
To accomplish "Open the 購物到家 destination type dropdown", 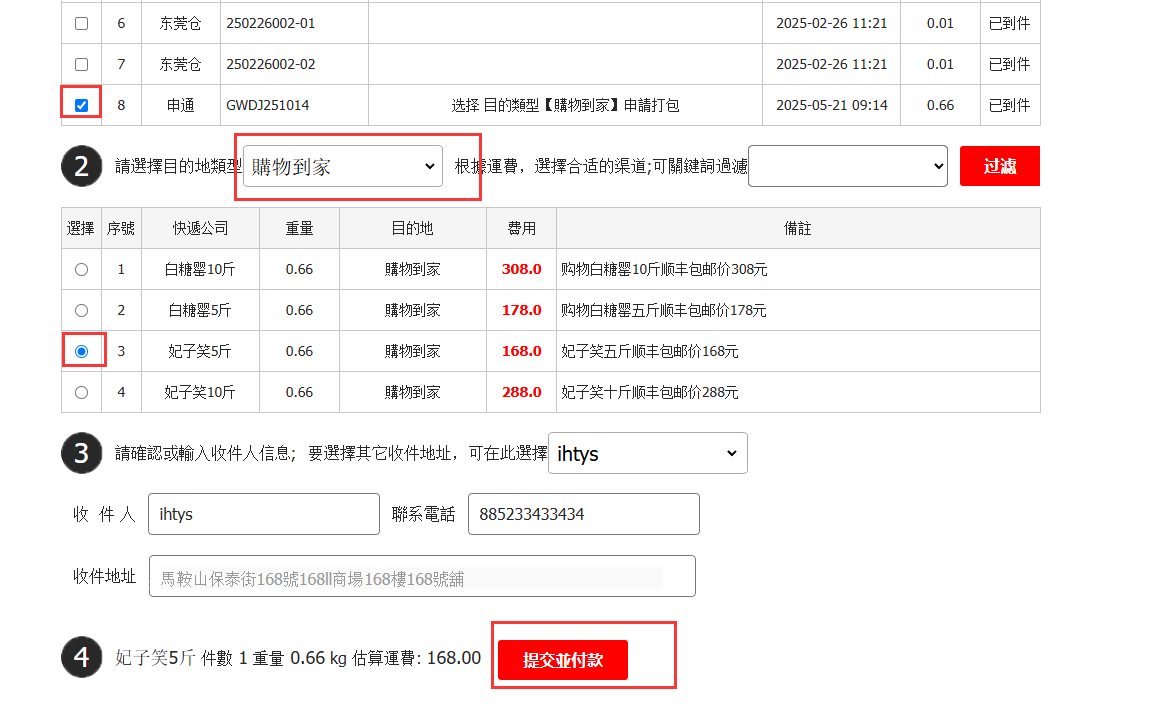I will click(x=343, y=166).
